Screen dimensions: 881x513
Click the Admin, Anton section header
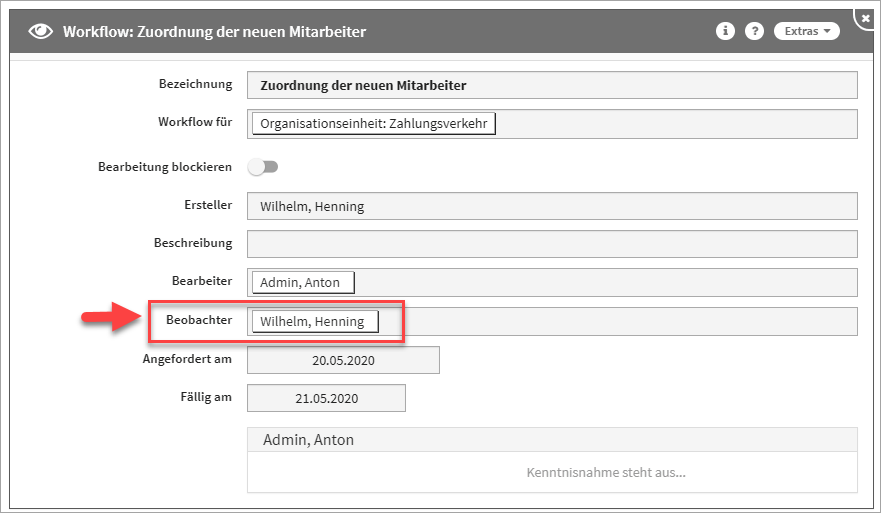(552, 439)
